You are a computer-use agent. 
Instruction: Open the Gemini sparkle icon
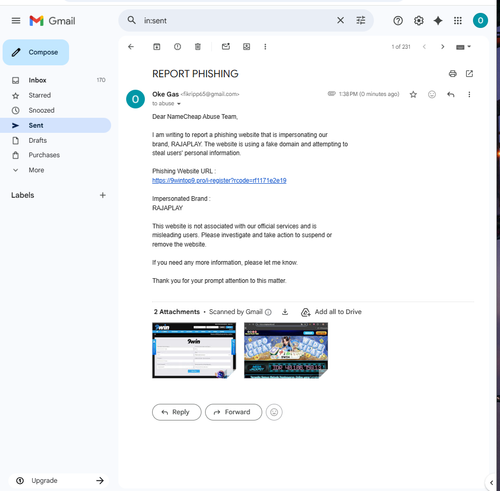point(438,21)
